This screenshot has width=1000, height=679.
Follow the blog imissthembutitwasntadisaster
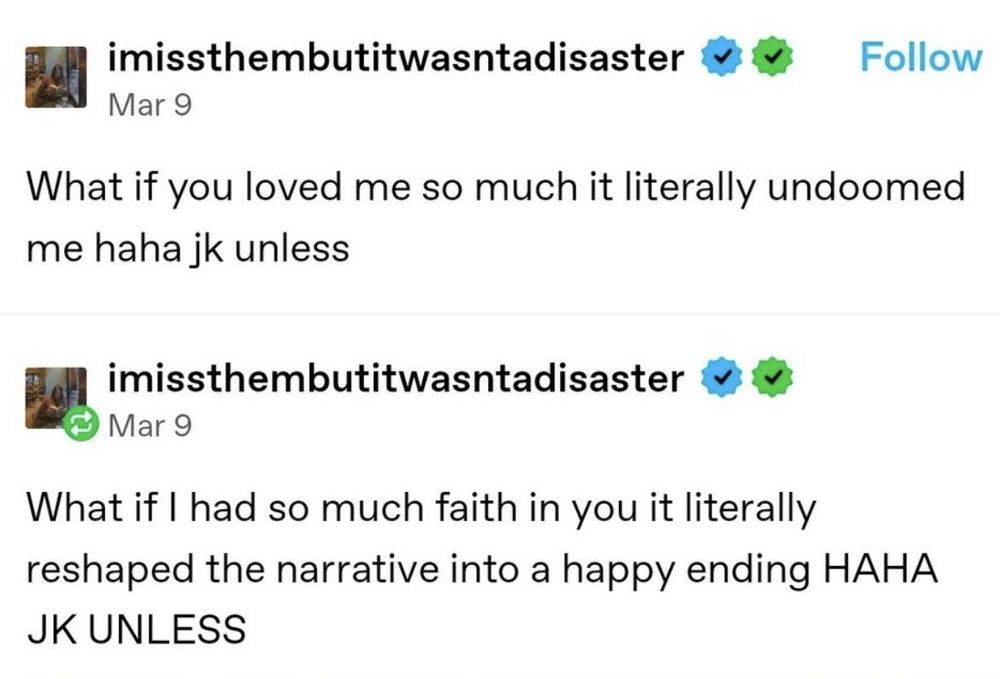pos(918,57)
